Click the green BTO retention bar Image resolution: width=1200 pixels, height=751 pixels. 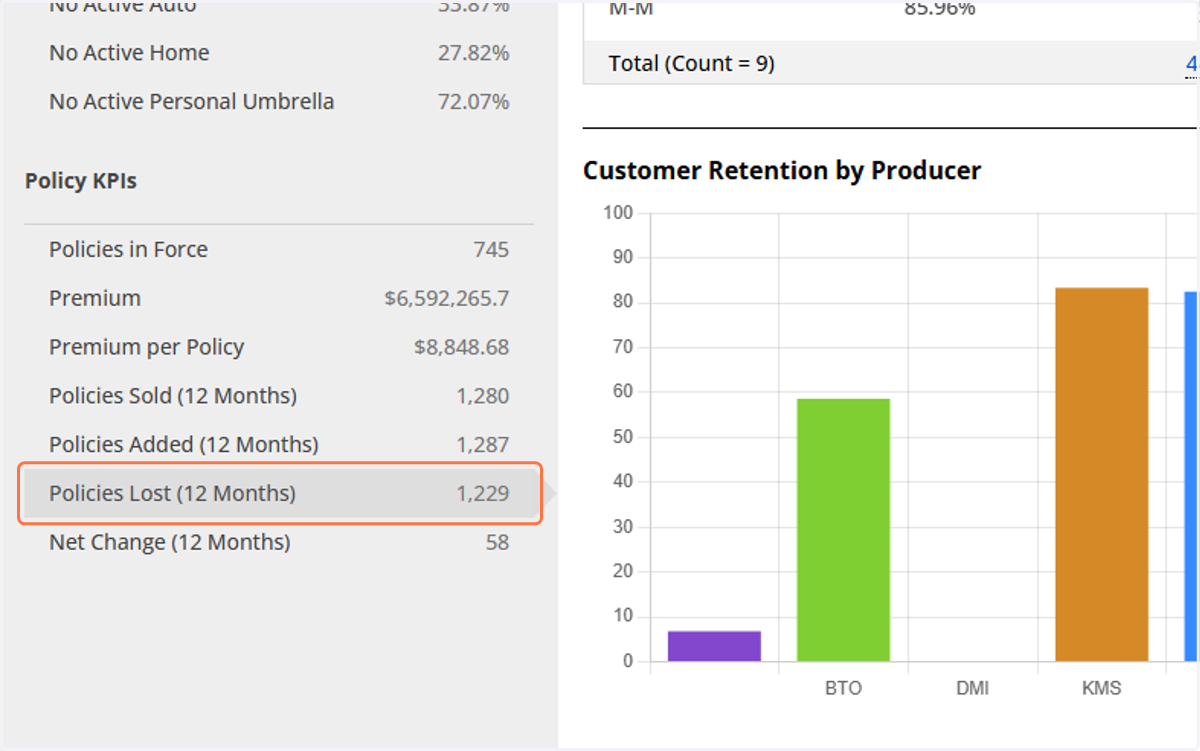(843, 530)
